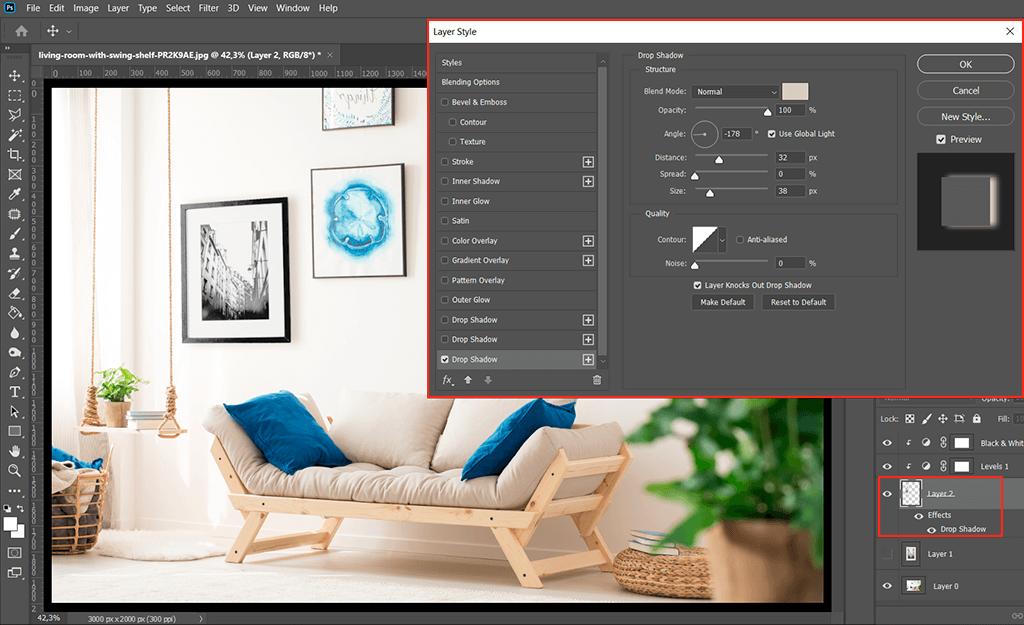Image resolution: width=1024 pixels, height=625 pixels.
Task: Click the Home icon in options bar
Action: click(x=22, y=31)
